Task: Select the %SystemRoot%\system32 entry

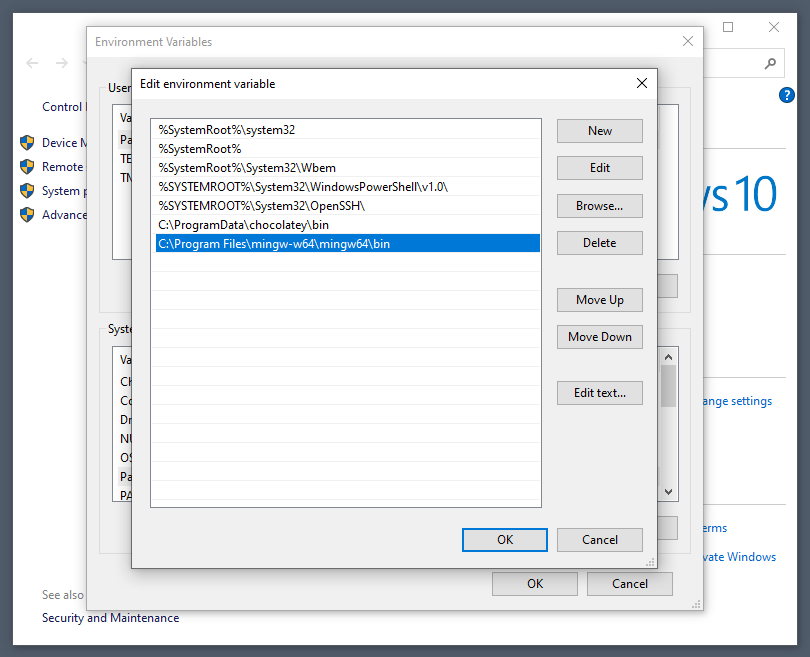Action: click(347, 130)
